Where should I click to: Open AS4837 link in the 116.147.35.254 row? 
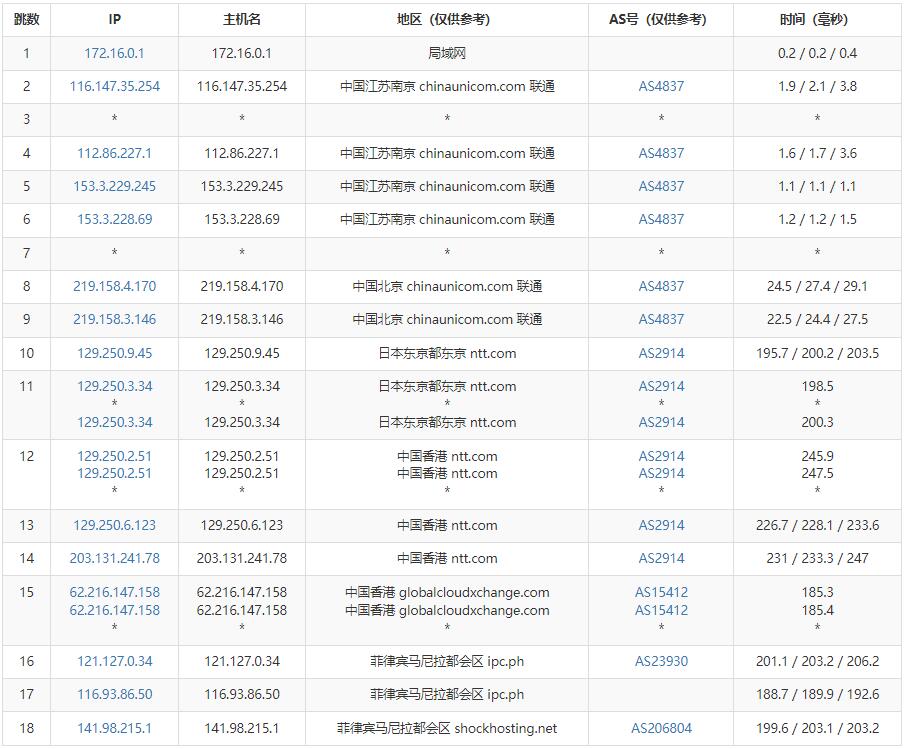pyautogui.click(x=661, y=86)
